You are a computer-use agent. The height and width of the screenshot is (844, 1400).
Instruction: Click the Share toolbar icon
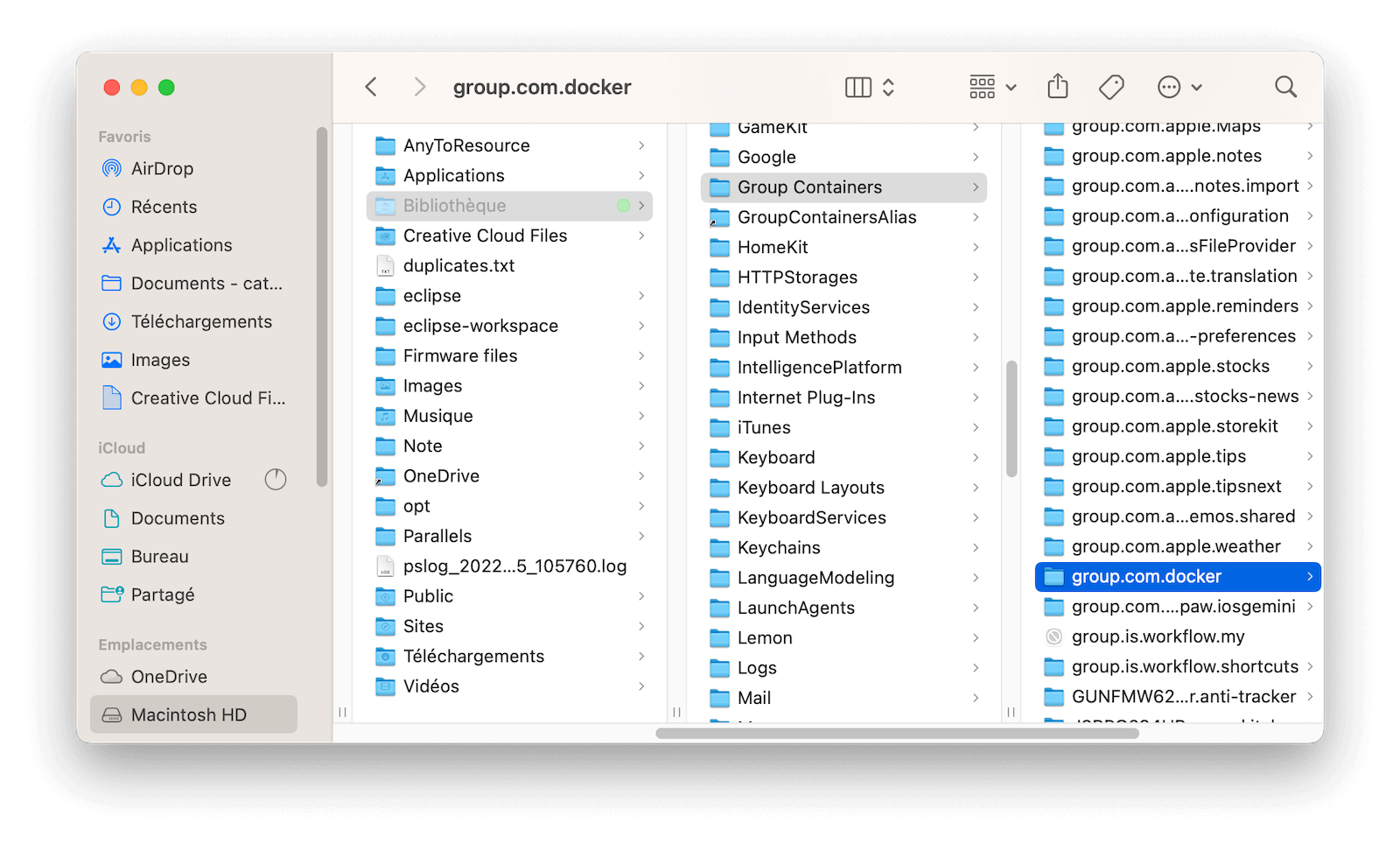click(1058, 86)
